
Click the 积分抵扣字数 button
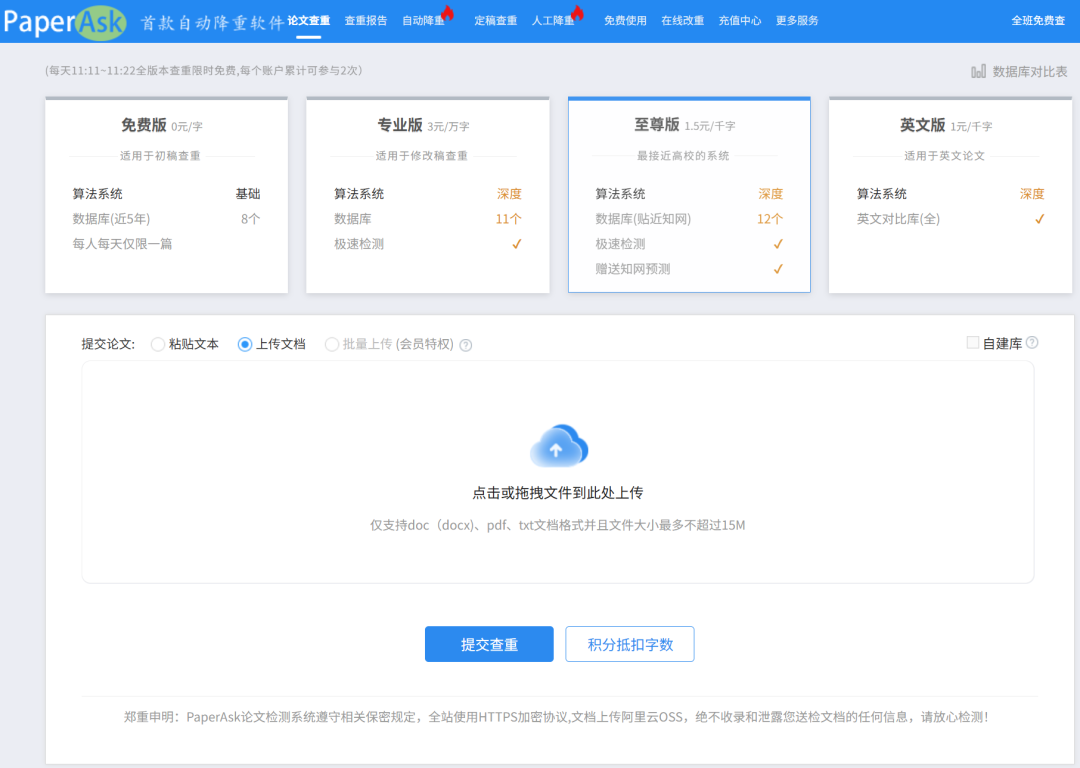point(630,645)
